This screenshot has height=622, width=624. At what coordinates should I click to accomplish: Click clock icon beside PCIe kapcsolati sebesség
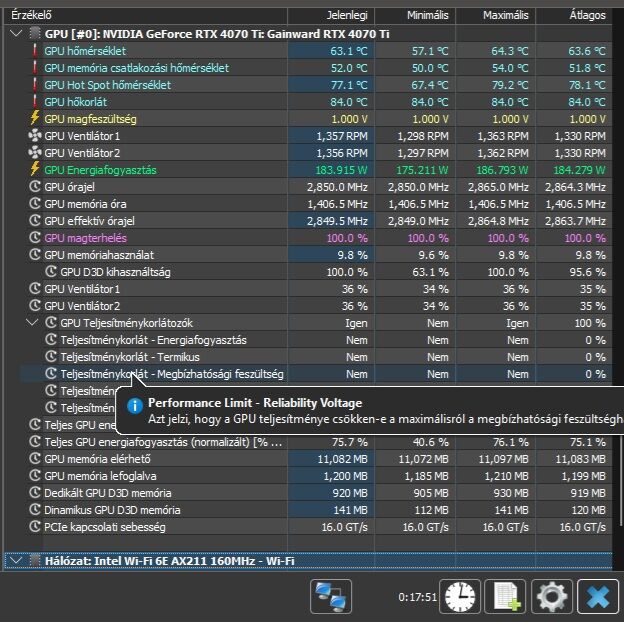pyautogui.click(x=35, y=527)
